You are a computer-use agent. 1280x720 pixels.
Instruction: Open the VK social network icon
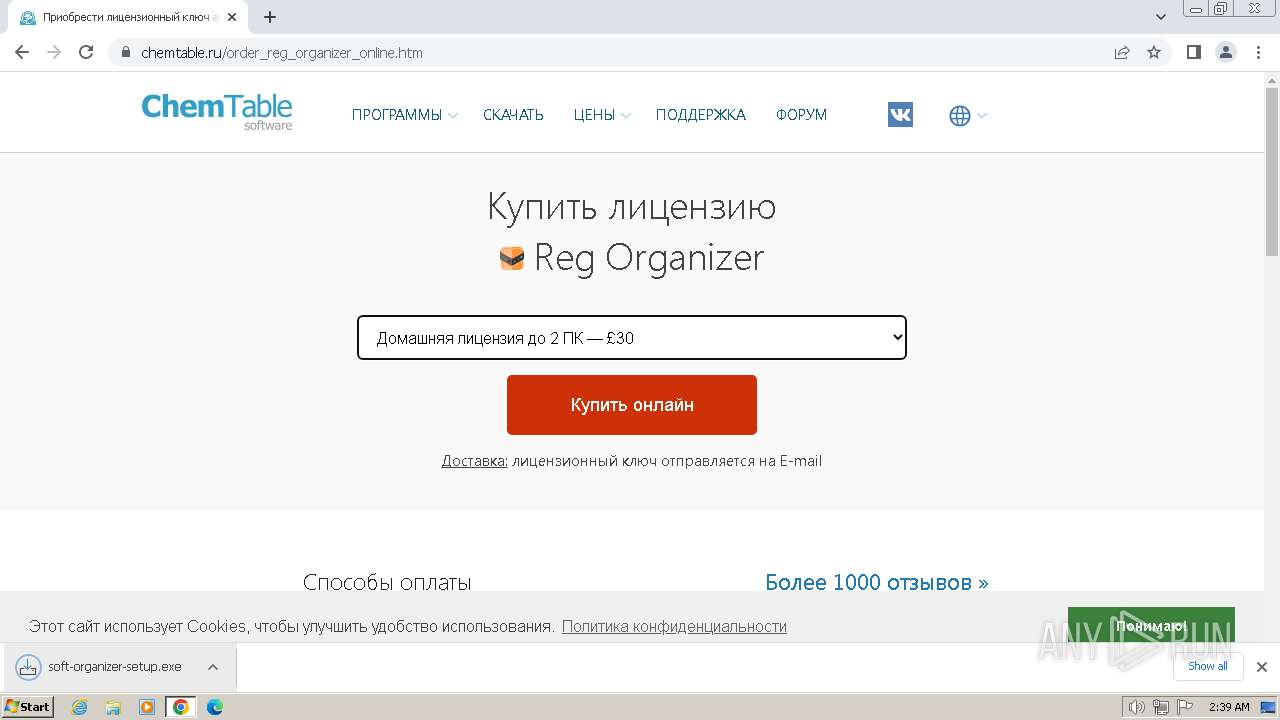point(900,115)
